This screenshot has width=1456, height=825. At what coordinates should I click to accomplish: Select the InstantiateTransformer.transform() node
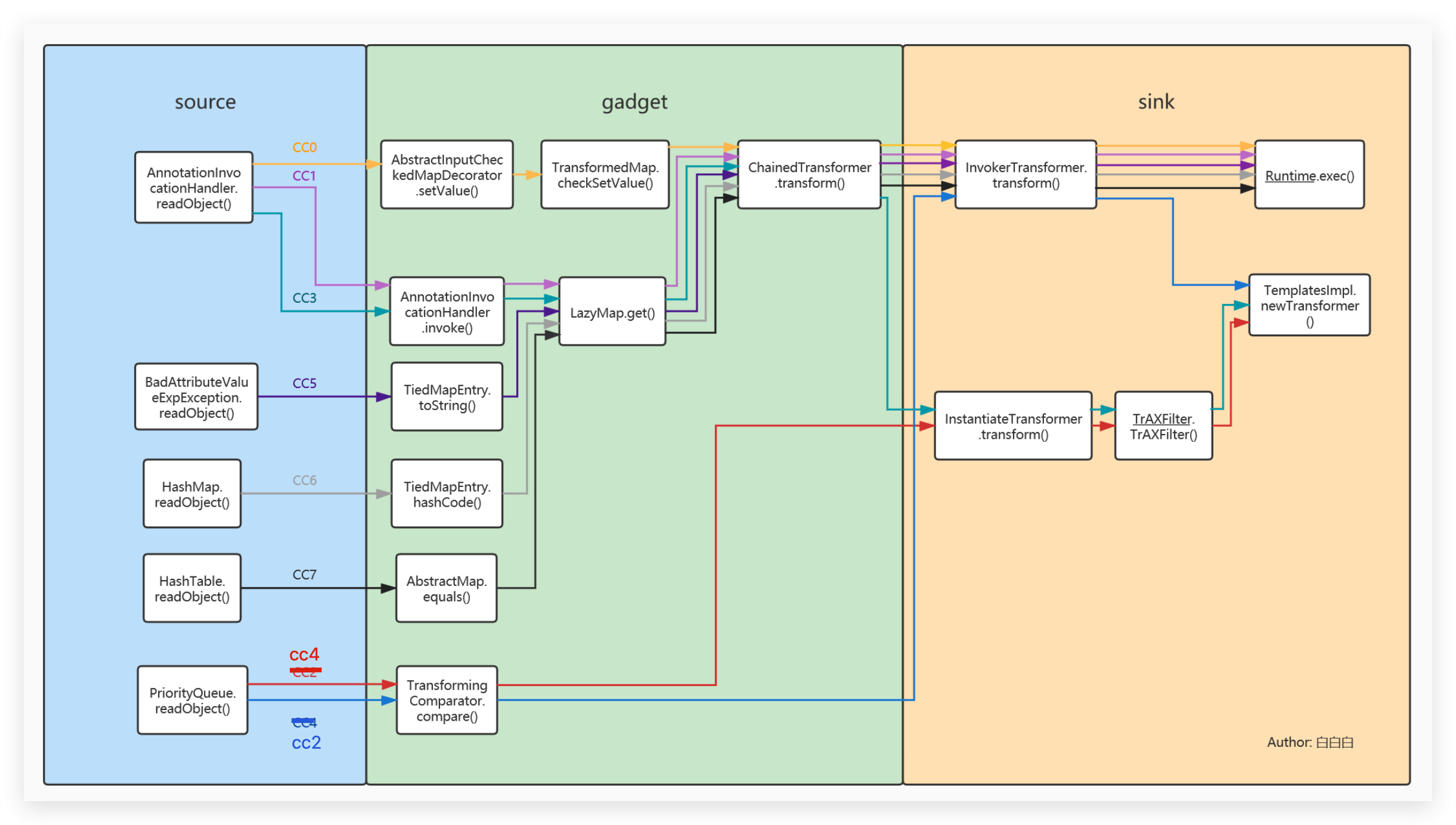[1013, 426]
